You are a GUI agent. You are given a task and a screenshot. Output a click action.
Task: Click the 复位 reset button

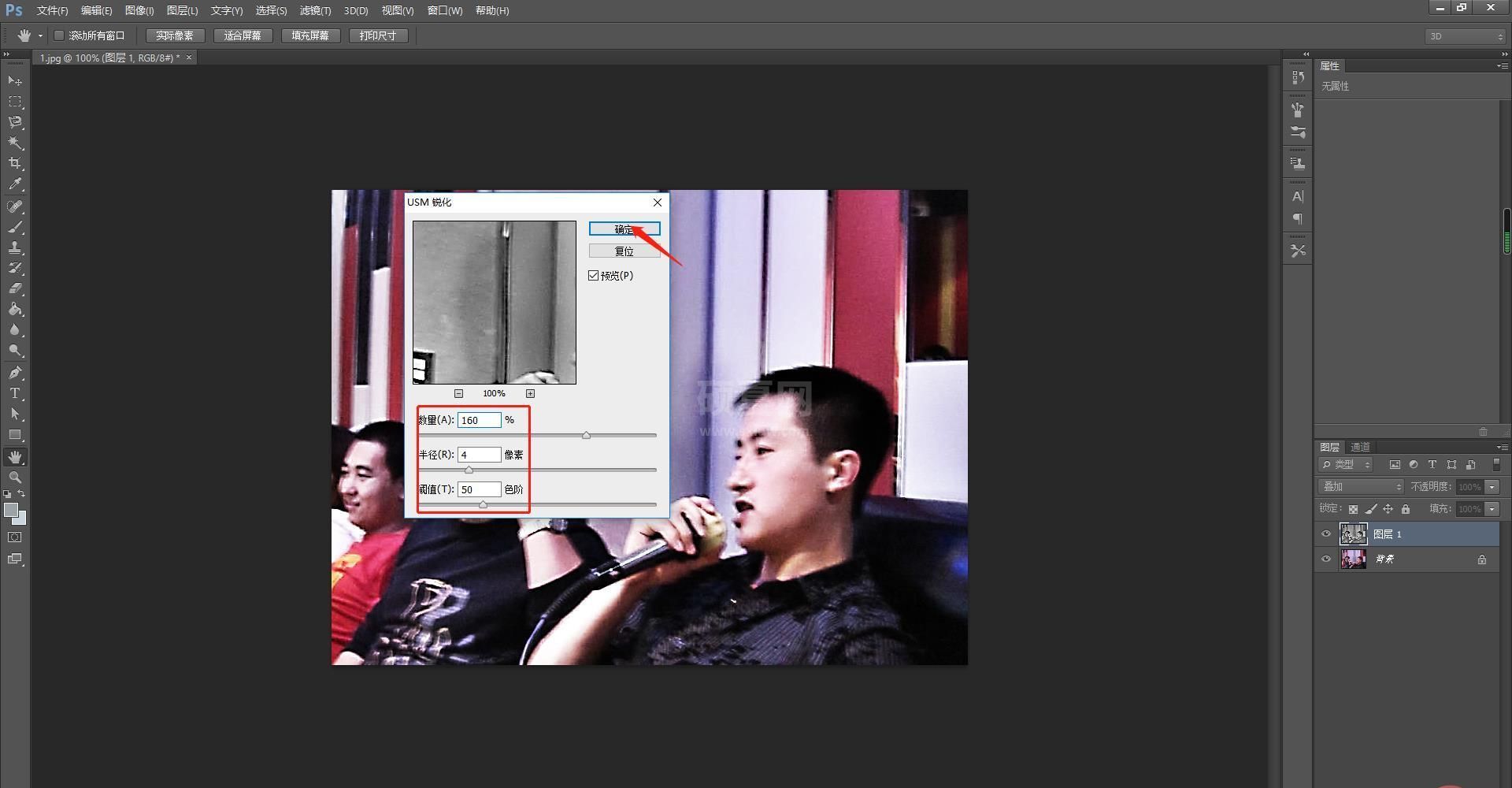click(624, 251)
